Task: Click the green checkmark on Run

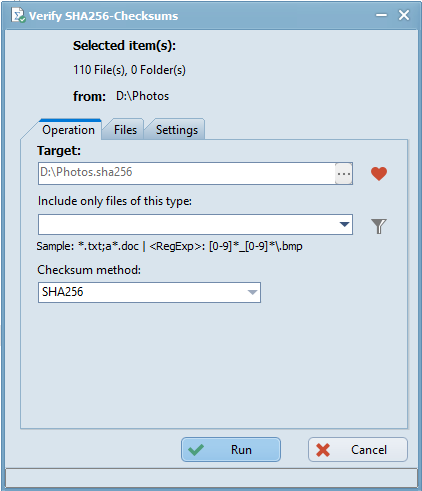Action: (196, 450)
